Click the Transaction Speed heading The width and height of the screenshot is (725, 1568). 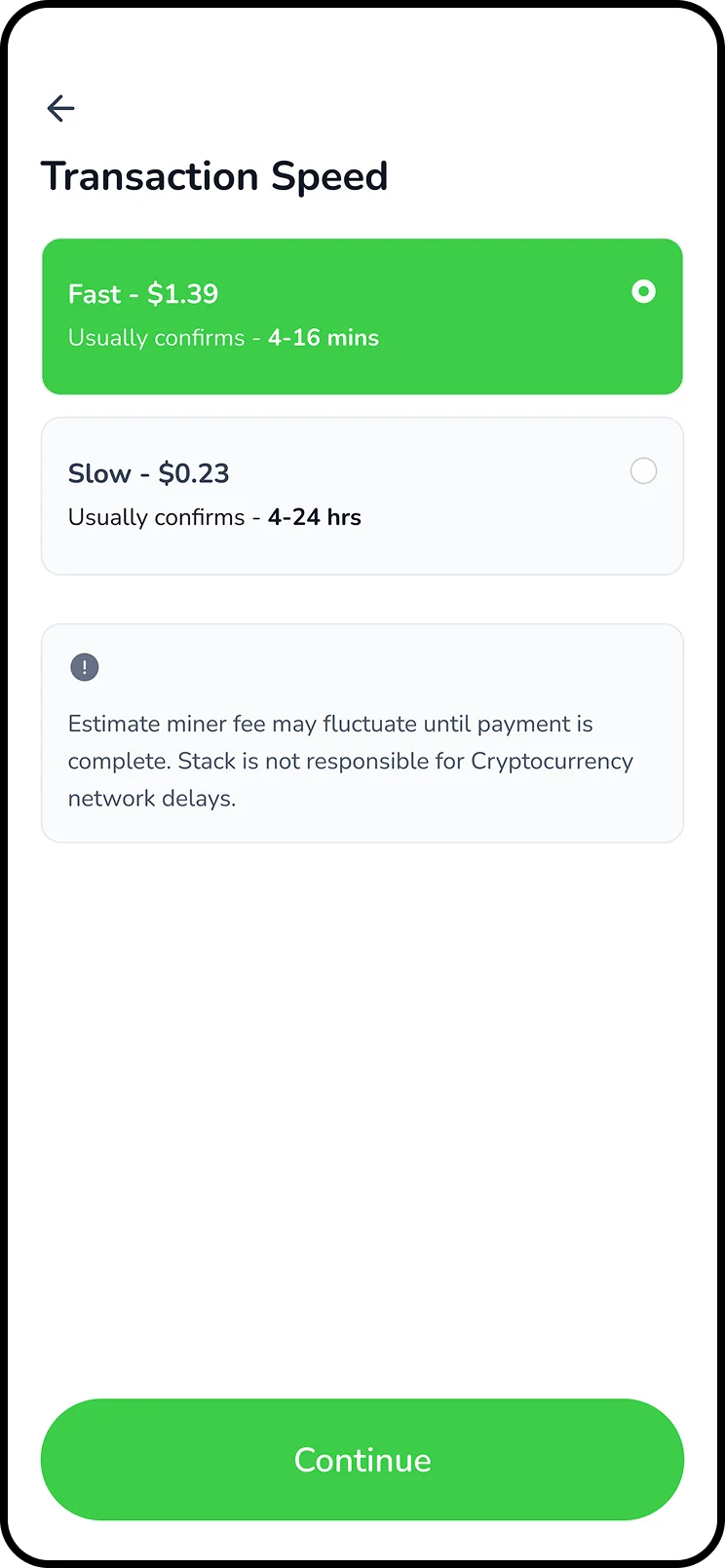(214, 176)
